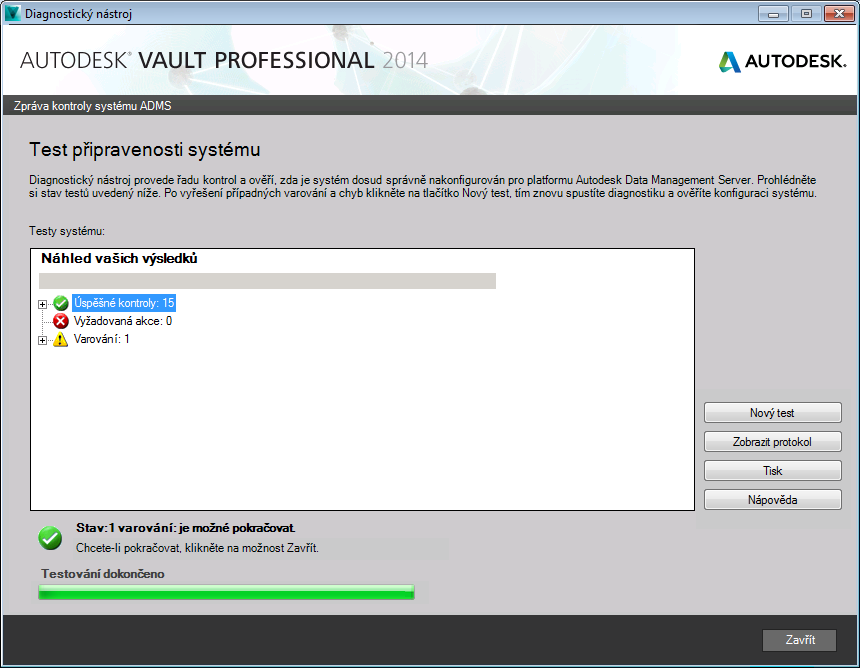Click the Testování dokončeno label
Image resolution: width=860 pixels, height=668 pixels.
point(103,574)
